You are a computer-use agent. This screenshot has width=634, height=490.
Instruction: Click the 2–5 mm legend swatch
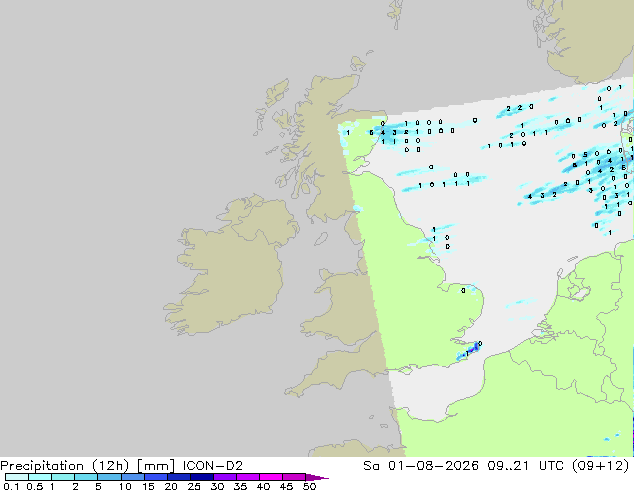coord(86,477)
